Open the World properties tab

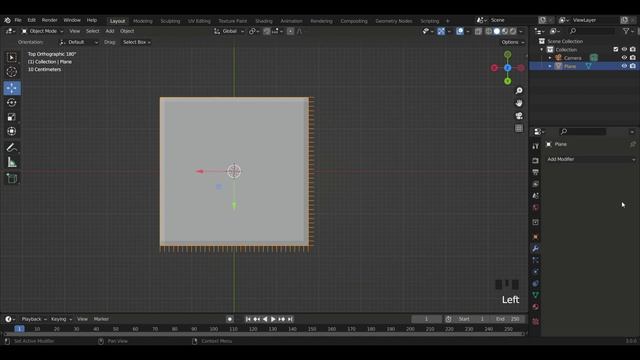[x=536, y=207]
